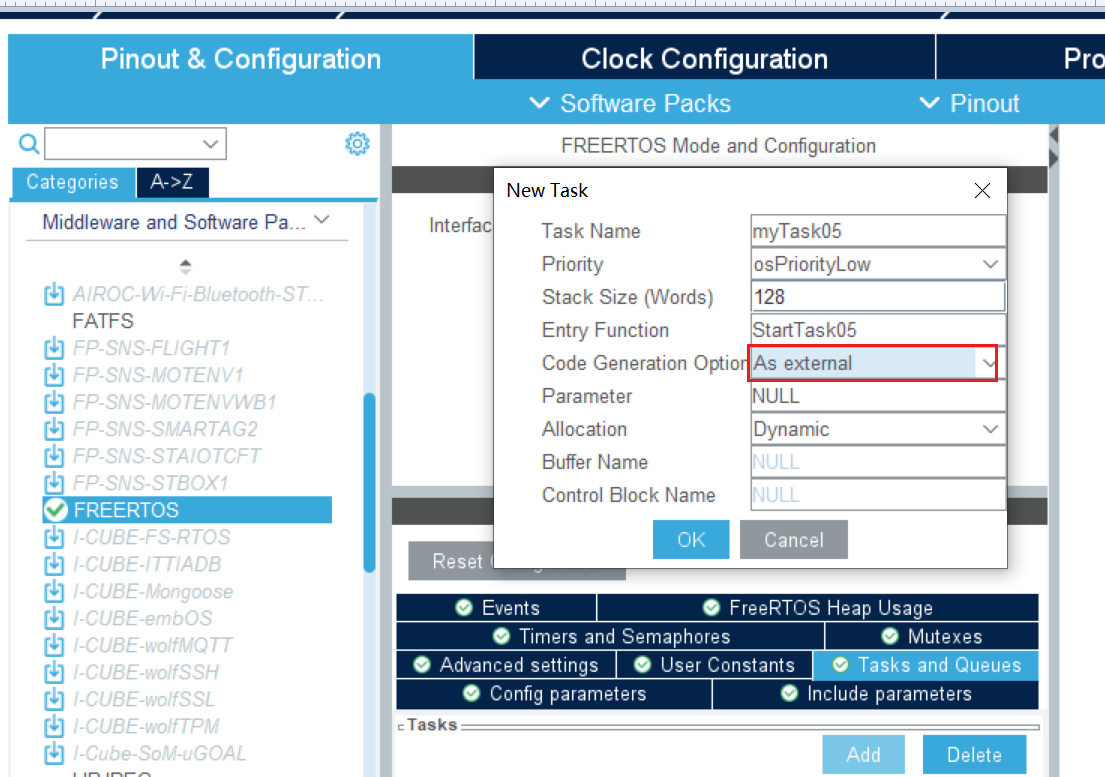1105x777 pixels.
Task: Select FREERTOS in the middleware list
Action: [x=187, y=510]
